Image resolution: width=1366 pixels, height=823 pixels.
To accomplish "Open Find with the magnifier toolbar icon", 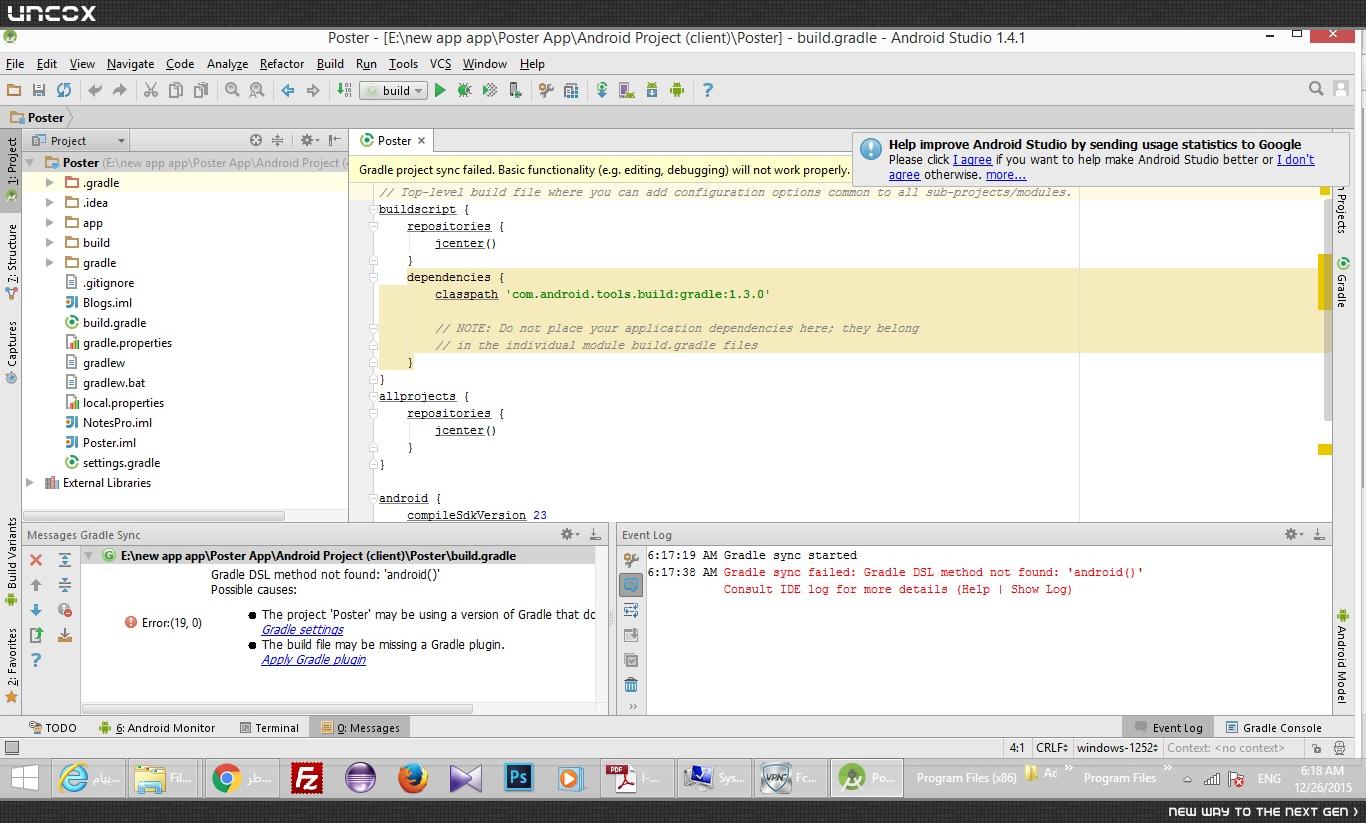I will pos(232,90).
